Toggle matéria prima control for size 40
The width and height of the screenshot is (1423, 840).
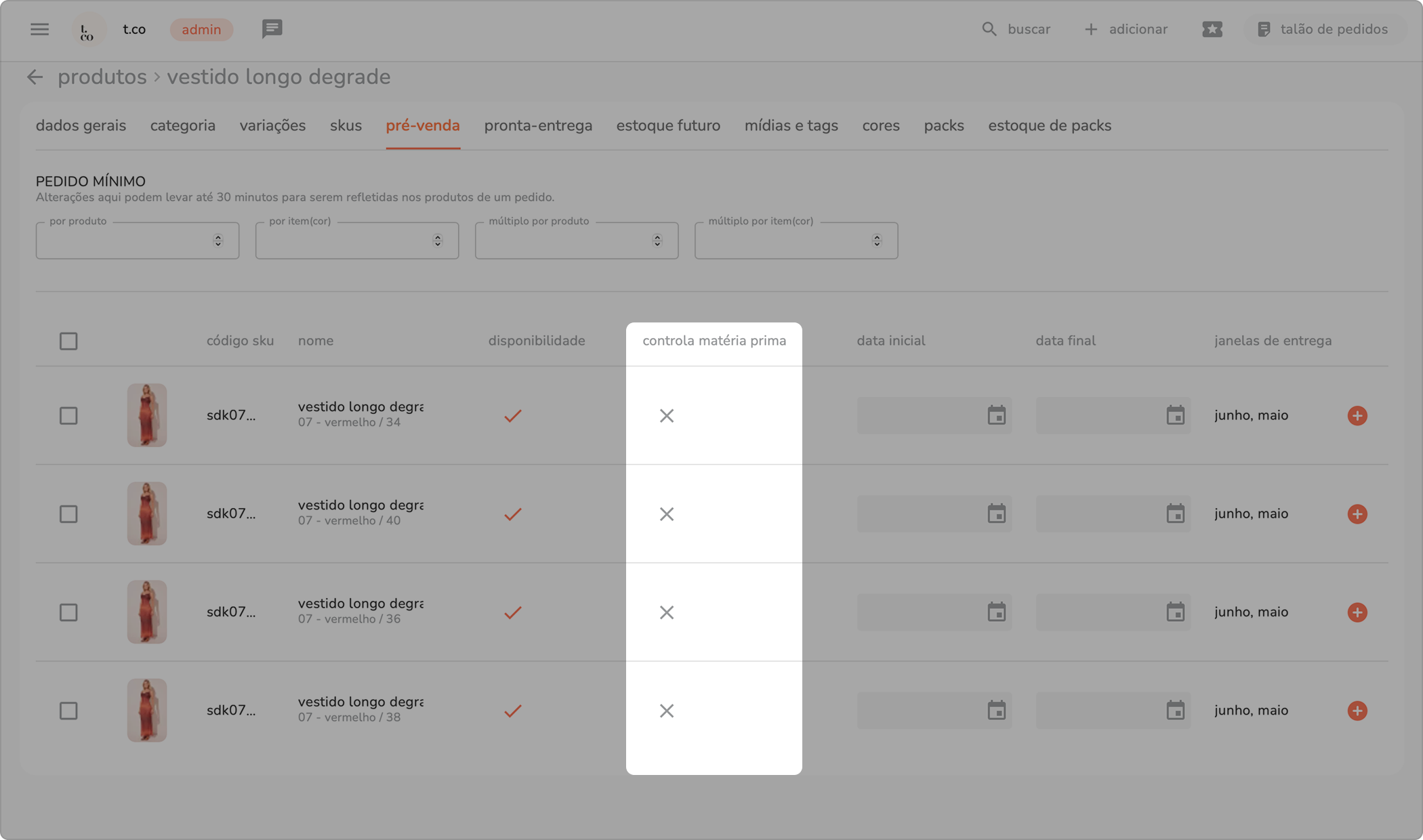667,514
